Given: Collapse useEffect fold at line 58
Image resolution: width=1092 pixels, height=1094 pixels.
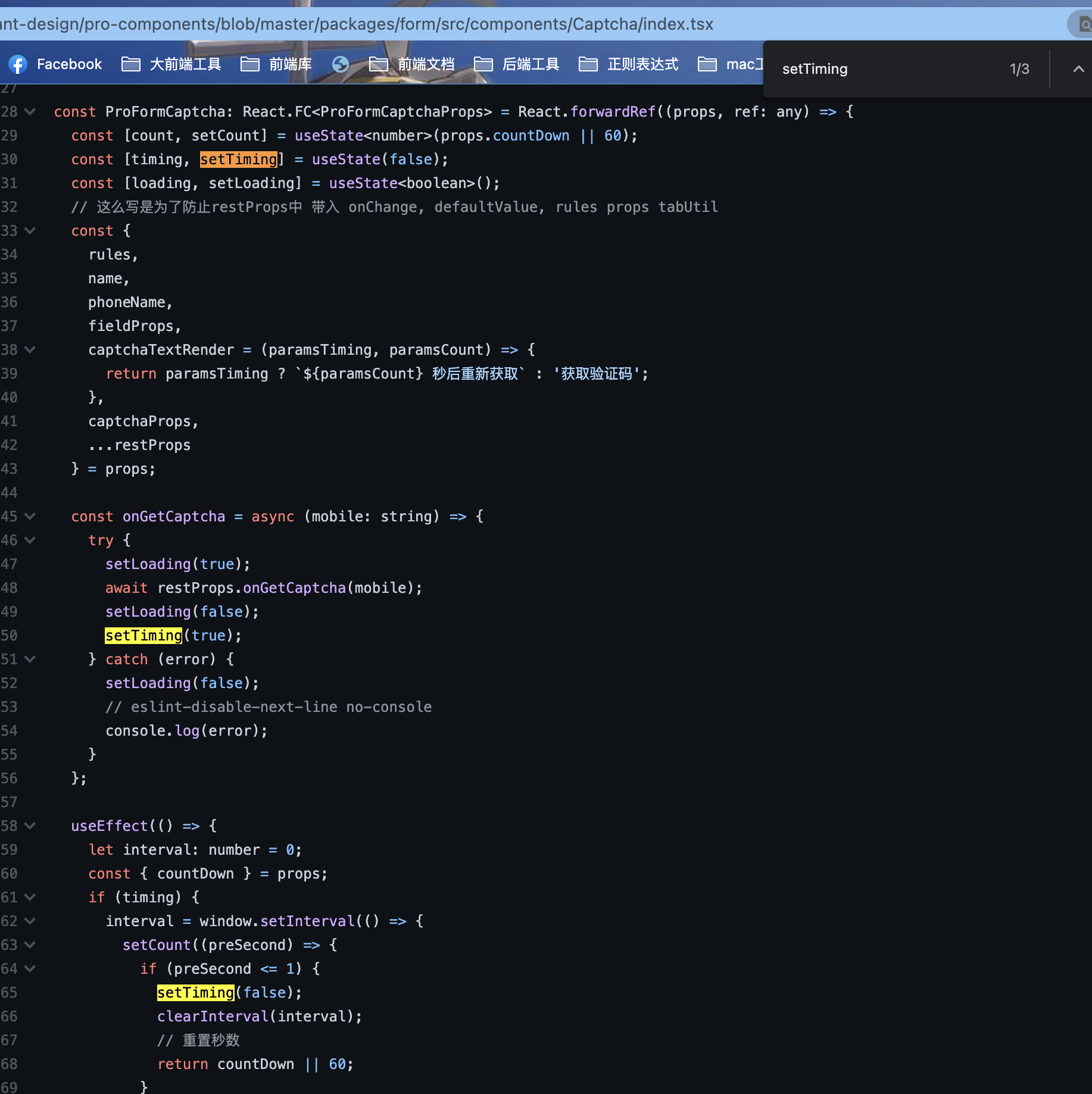Looking at the screenshot, I should pyautogui.click(x=30, y=826).
